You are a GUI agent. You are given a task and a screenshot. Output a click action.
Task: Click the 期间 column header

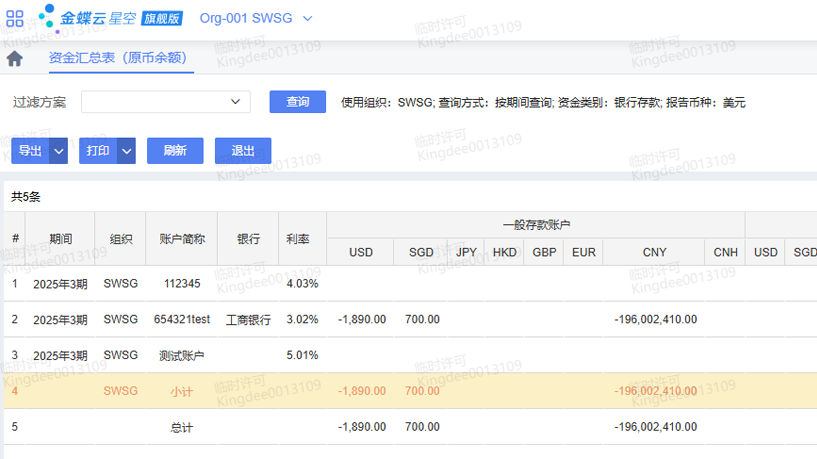point(61,239)
